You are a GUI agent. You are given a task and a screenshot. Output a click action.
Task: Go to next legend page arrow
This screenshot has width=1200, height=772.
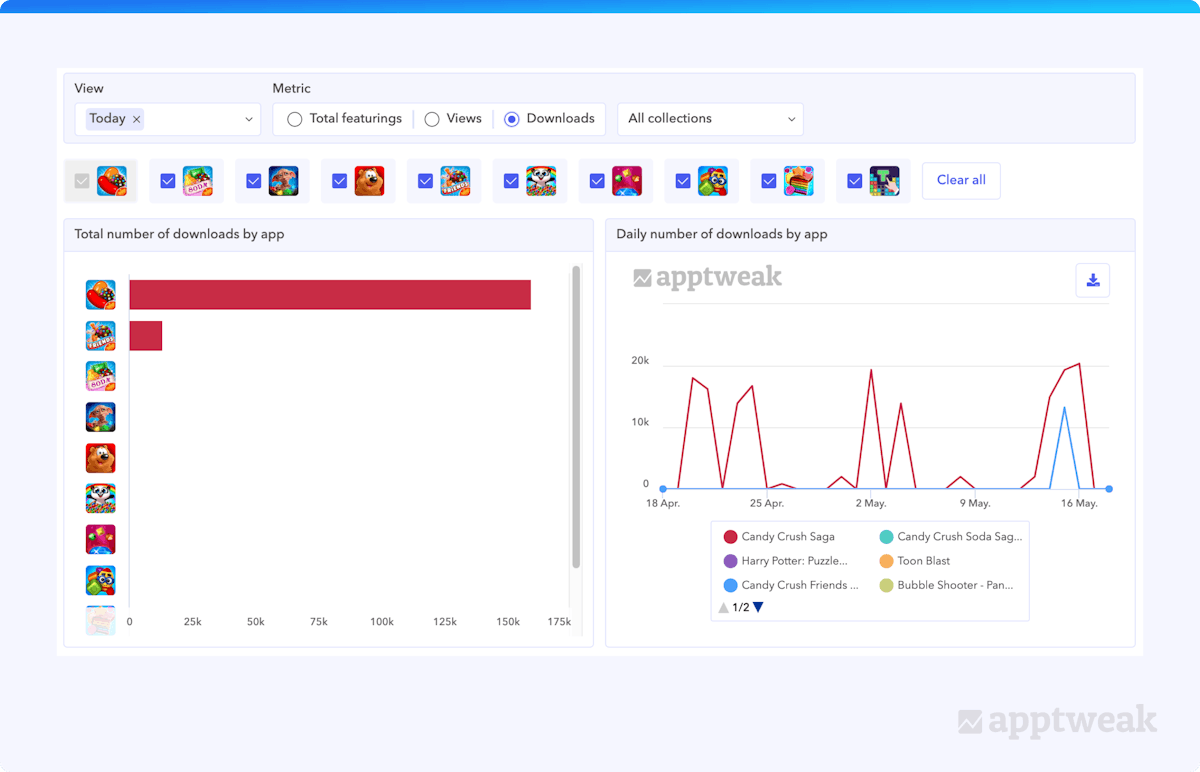[758, 607]
